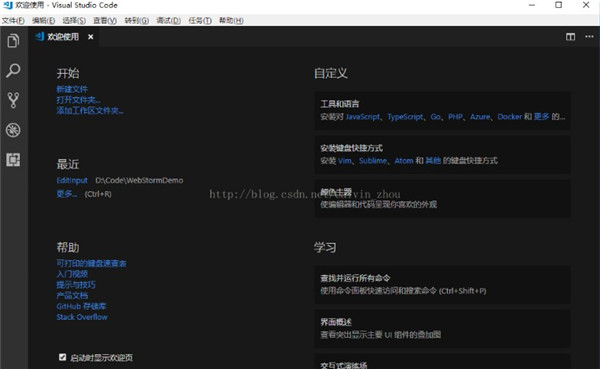Open the 转到(G) menu
This screenshot has width=600, height=369.
tap(137, 20)
